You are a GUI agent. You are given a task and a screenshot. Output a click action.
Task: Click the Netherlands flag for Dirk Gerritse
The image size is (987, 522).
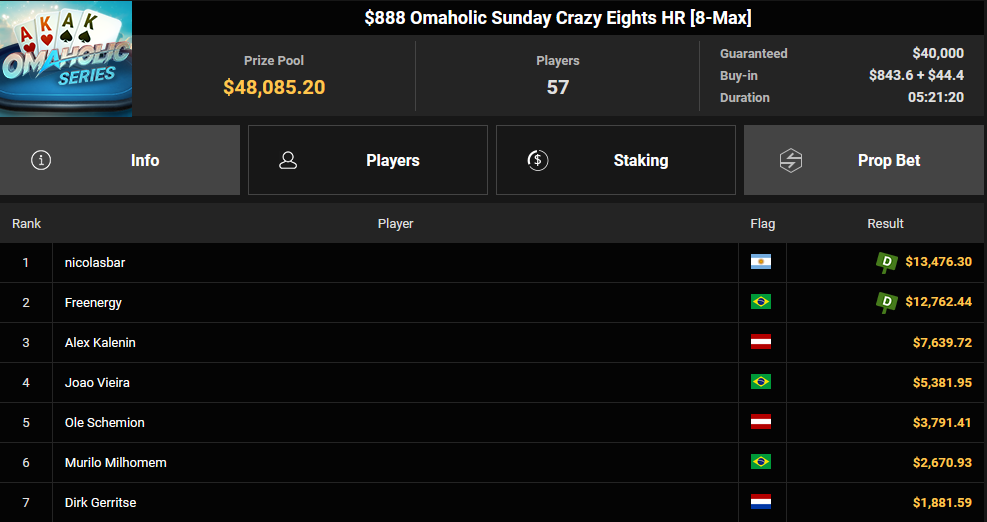[x=761, y=502]
